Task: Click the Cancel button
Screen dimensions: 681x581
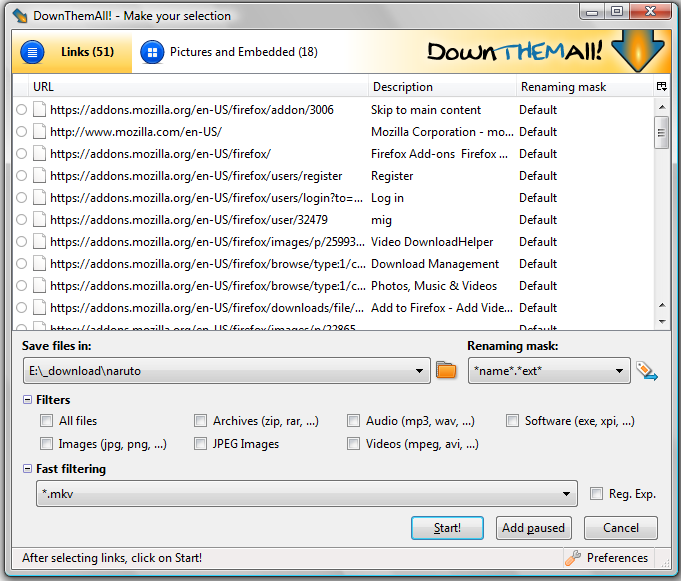Action: pos(621,528)
